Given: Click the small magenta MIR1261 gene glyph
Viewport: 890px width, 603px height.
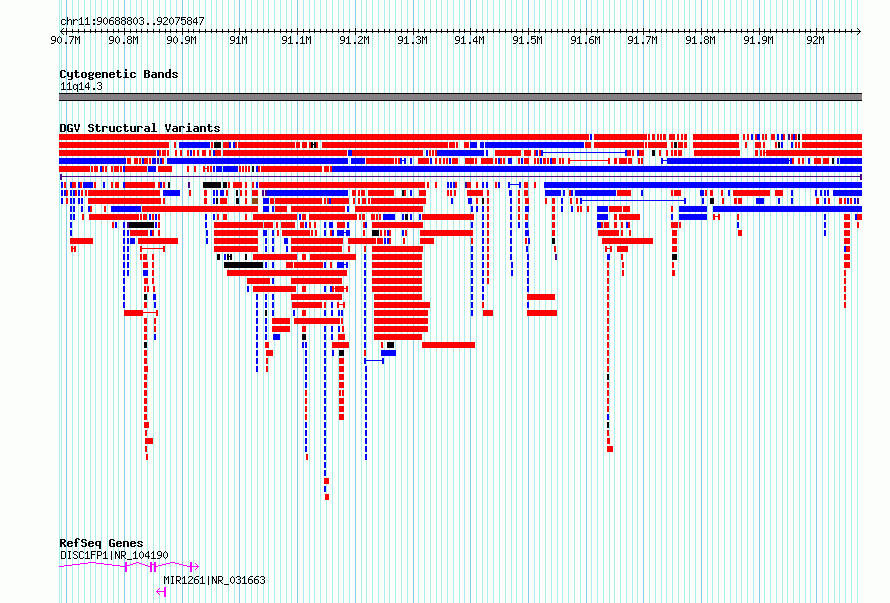Looking at the screenshot, I should click(x=161, y=592).
